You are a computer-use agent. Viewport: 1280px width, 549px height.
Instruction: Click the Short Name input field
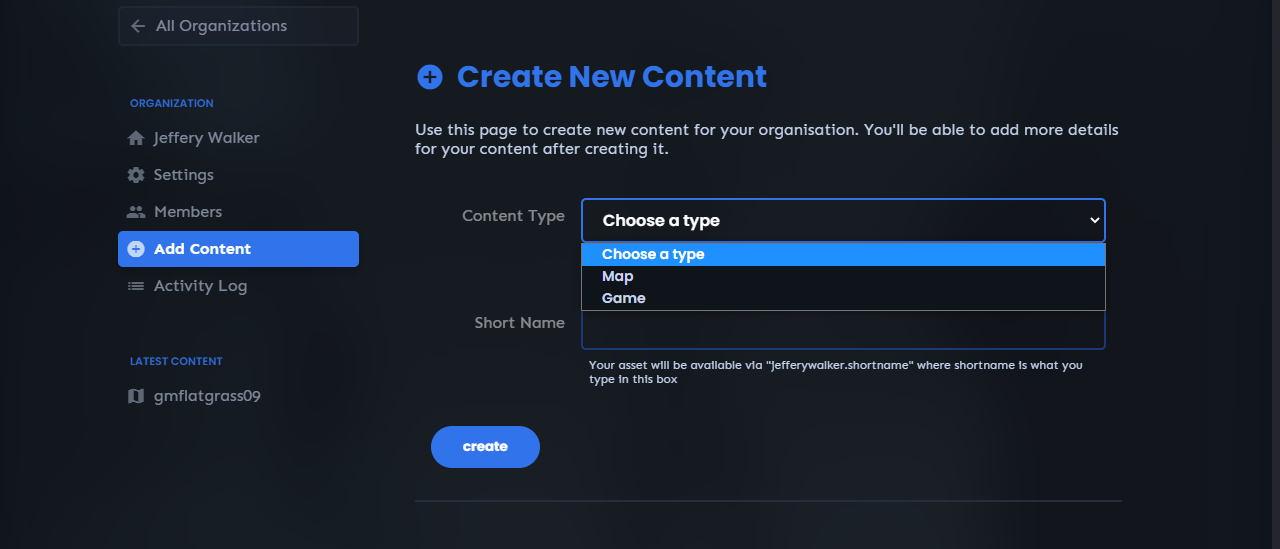[843, 331]
